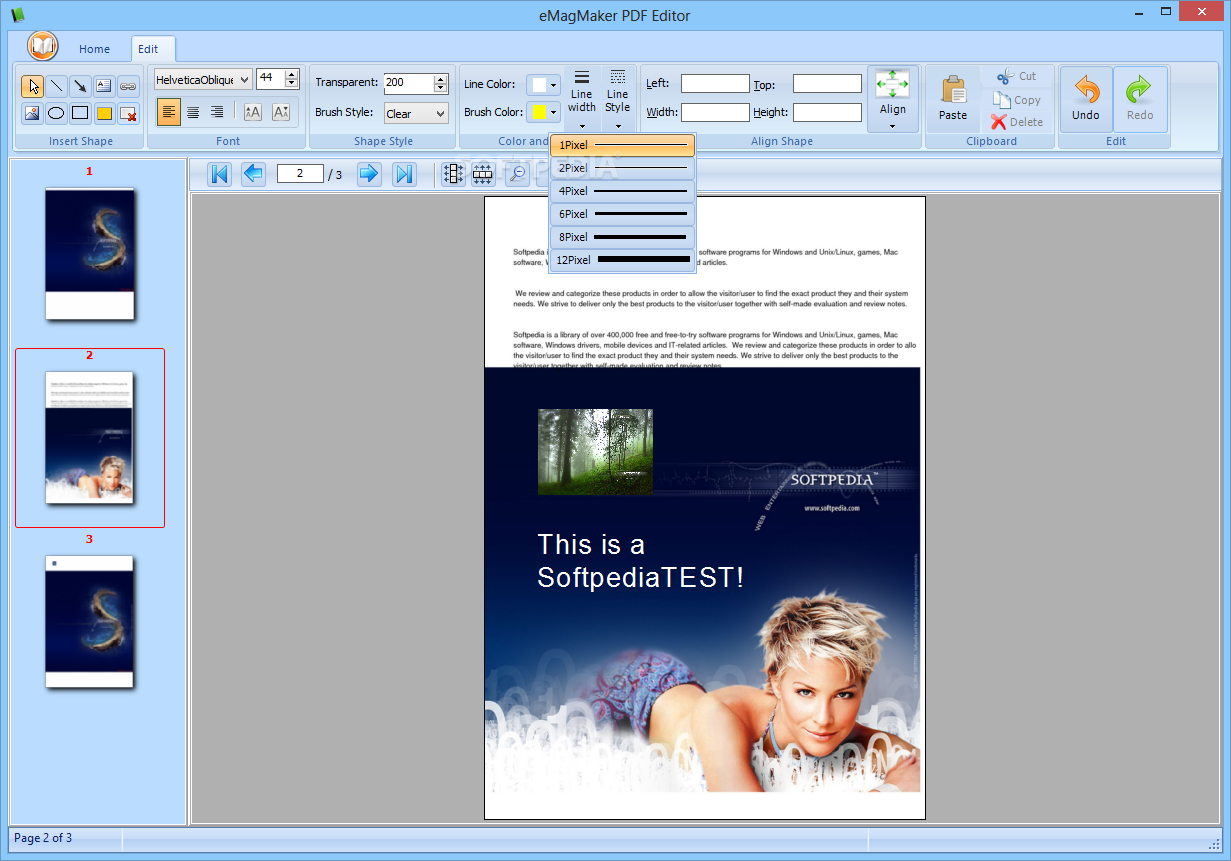Zoom out with the magnifier icon
Image resolution: width=1231 pixels, height=861 pixels.
coord(517,174)
